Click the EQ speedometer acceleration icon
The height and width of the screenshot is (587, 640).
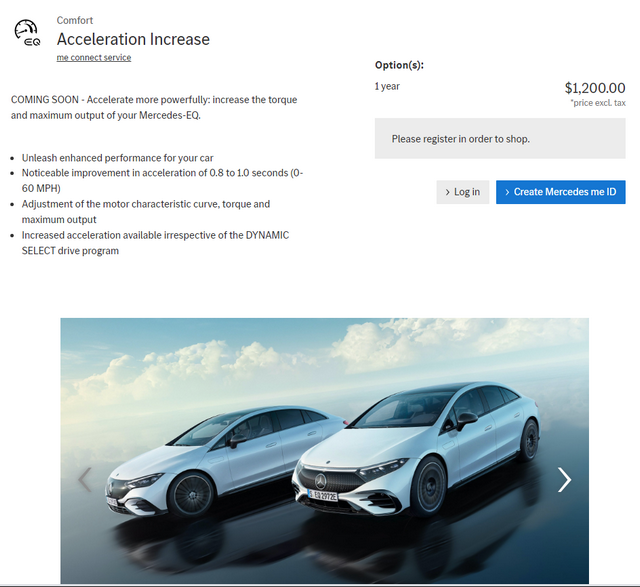coord(27,33)
